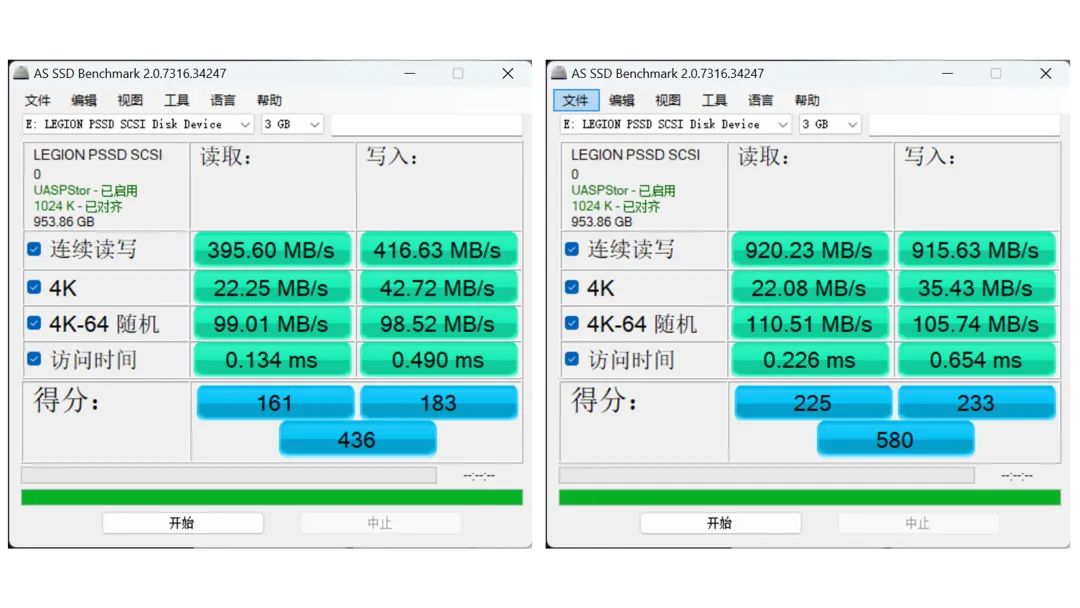The image size is (1080, 608).
Task: Toggle the 访问时间 checkbox on left window
Action: (x=33, y=359)
